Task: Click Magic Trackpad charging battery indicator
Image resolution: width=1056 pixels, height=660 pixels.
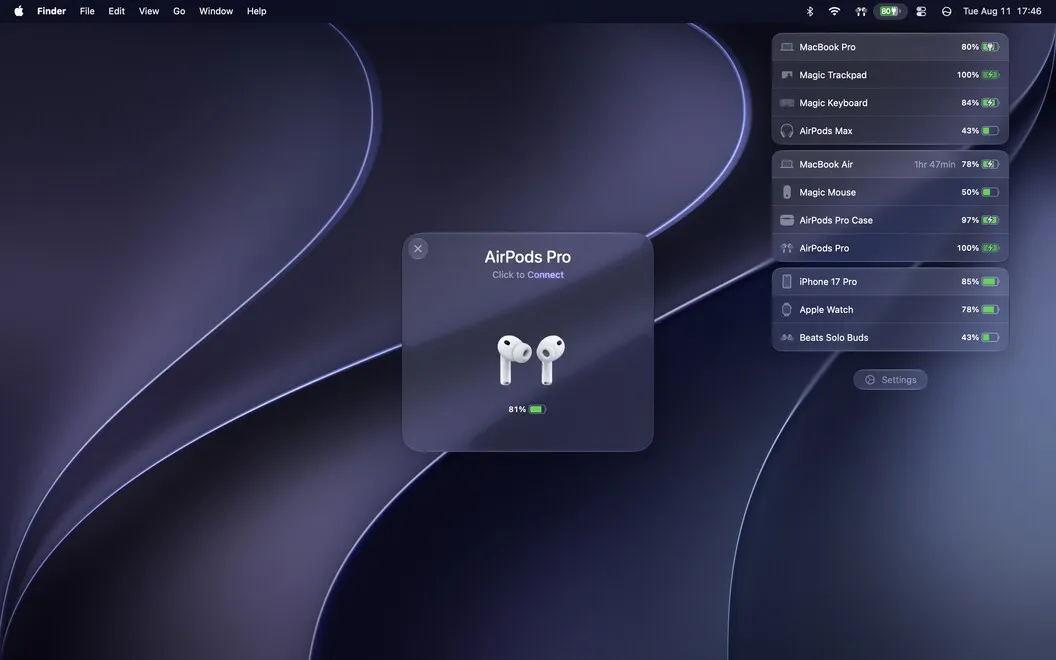Action: click(990, 75)
